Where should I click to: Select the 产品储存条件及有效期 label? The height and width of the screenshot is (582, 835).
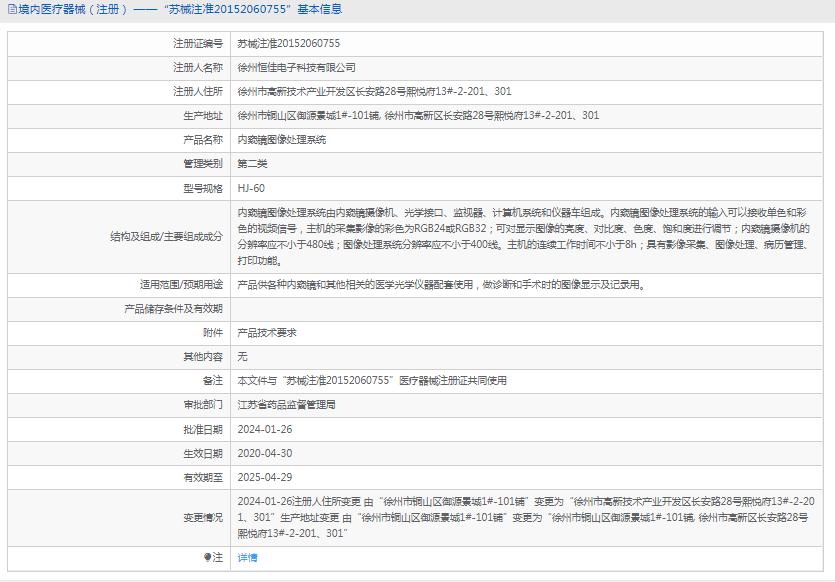click(x=174, y=309)
